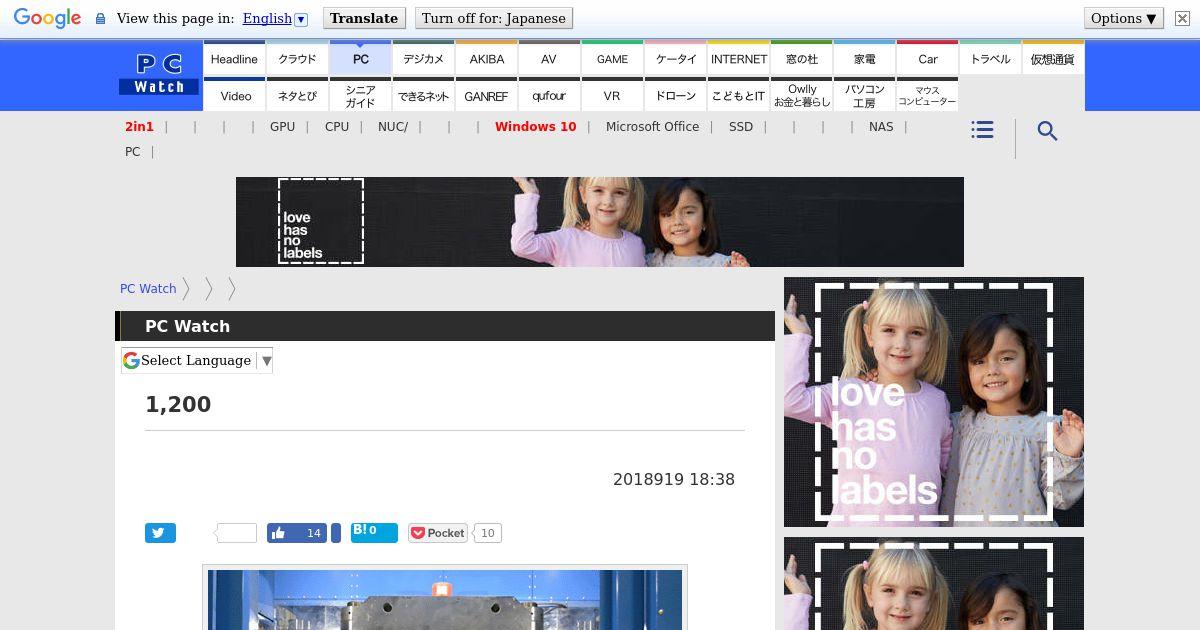Open the English language dropdown
Viewport: 1200px width, 630px height.
pyautogui.click(x=275, y=18)
